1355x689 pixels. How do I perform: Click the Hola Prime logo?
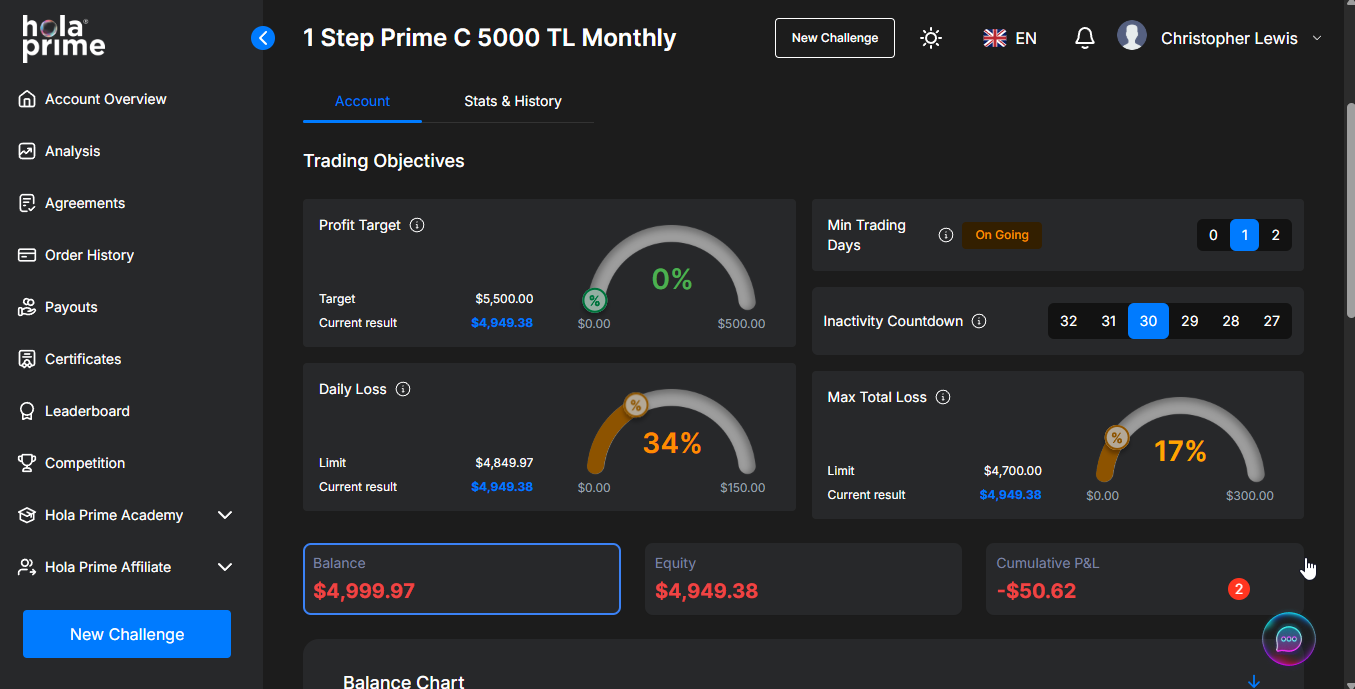64,39
